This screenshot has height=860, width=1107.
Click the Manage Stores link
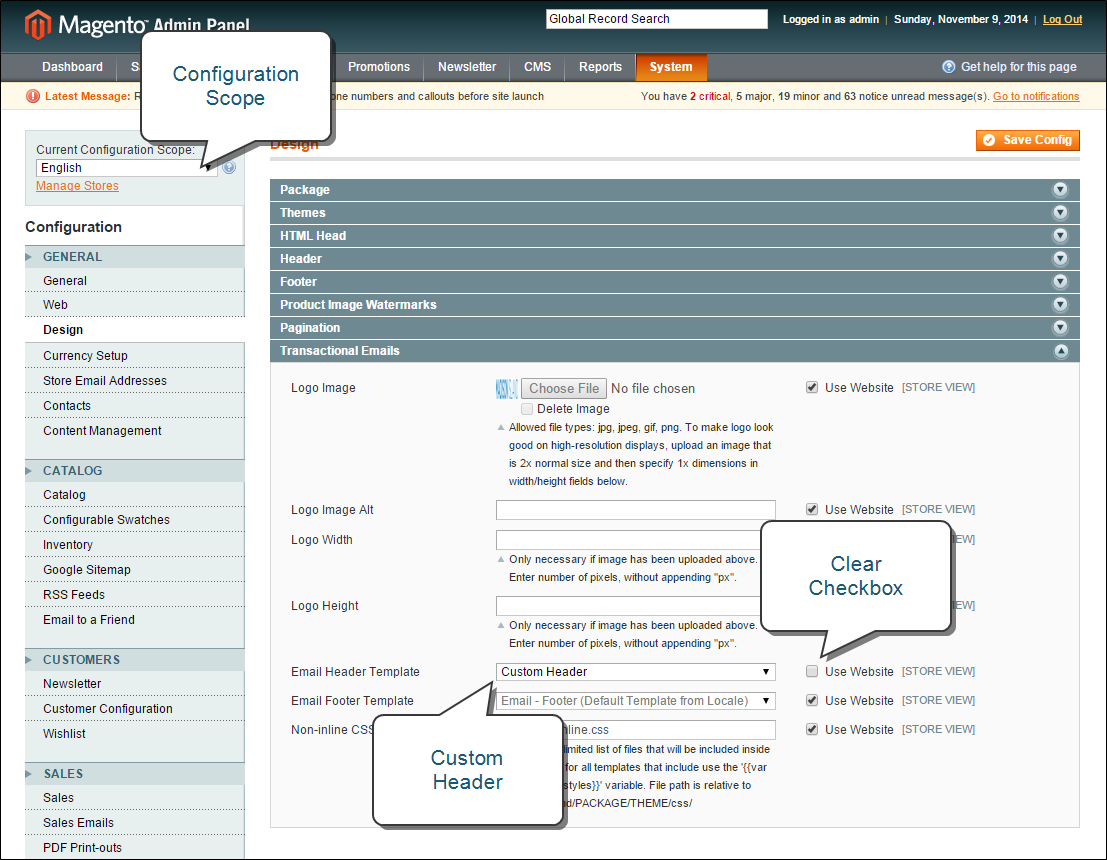[x=77, y=186]
